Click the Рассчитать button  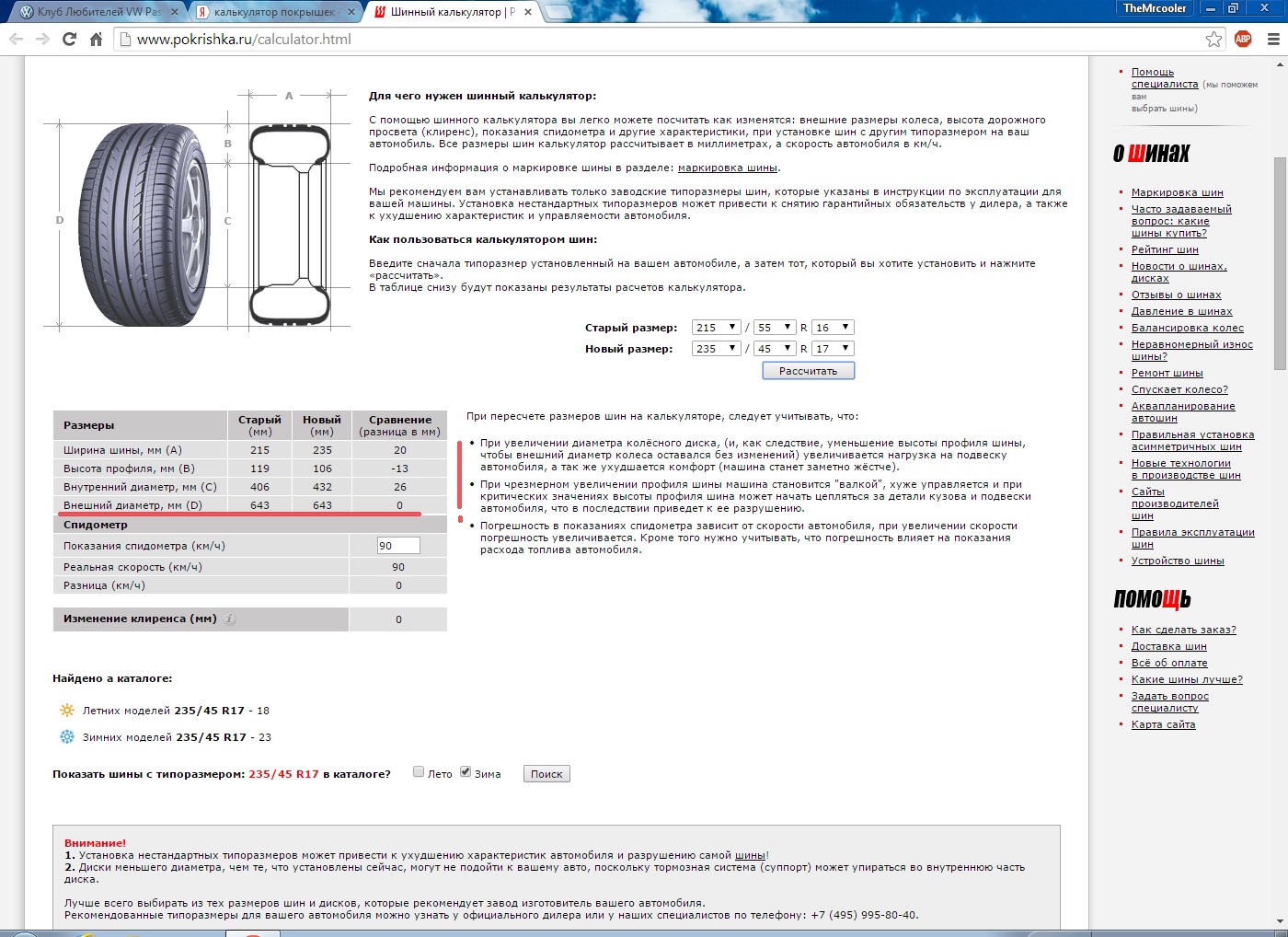(809, 371)
